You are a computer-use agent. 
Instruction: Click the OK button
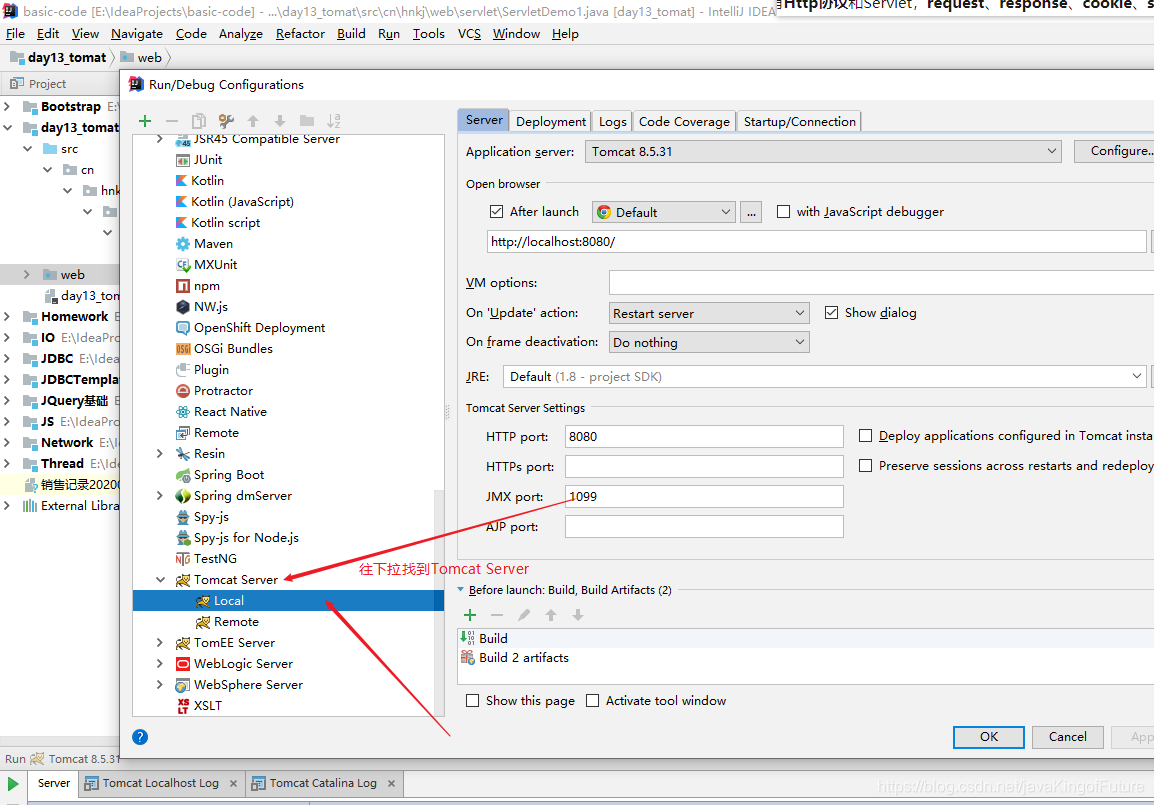tap(988, 737)
